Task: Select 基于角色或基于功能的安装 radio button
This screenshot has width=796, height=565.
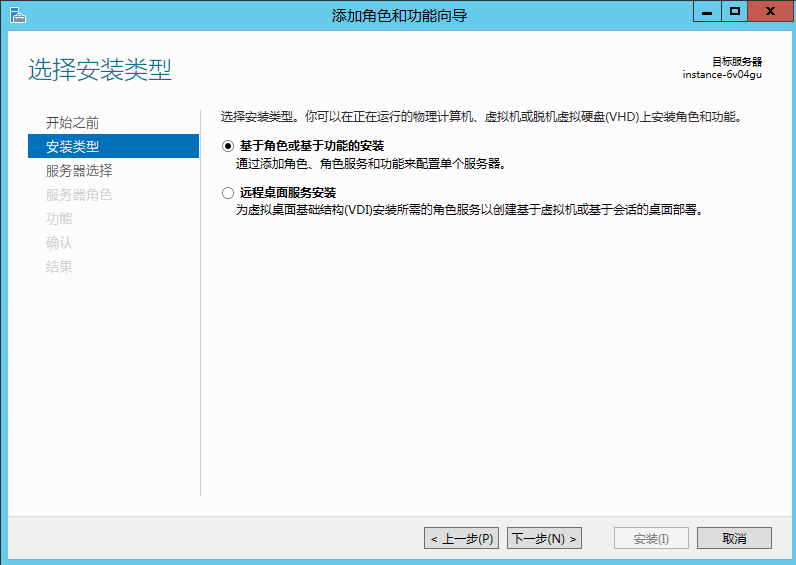Action: click(228, 146)
